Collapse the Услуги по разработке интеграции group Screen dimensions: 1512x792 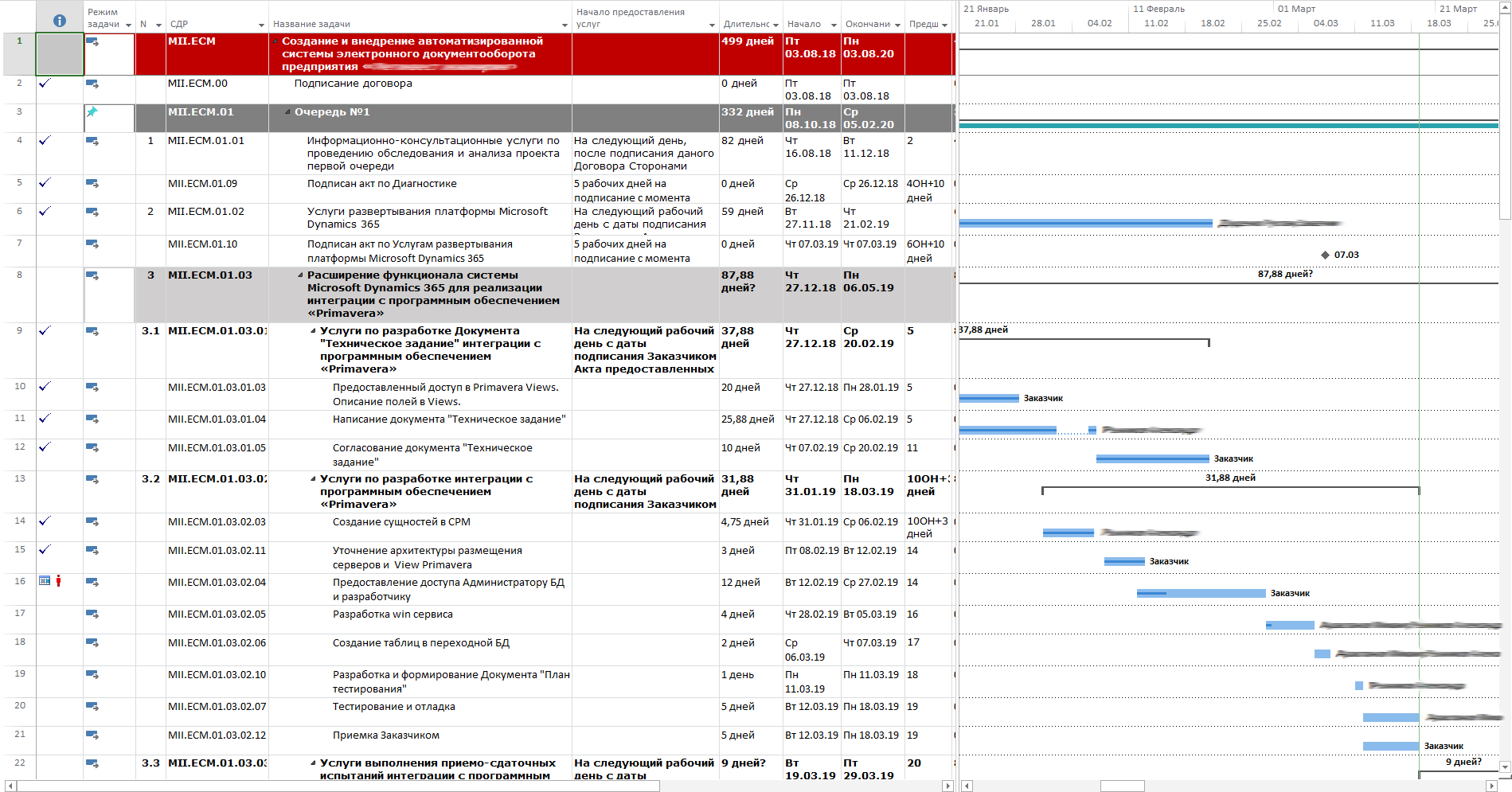pyautogui.click(x=313, y=479)
